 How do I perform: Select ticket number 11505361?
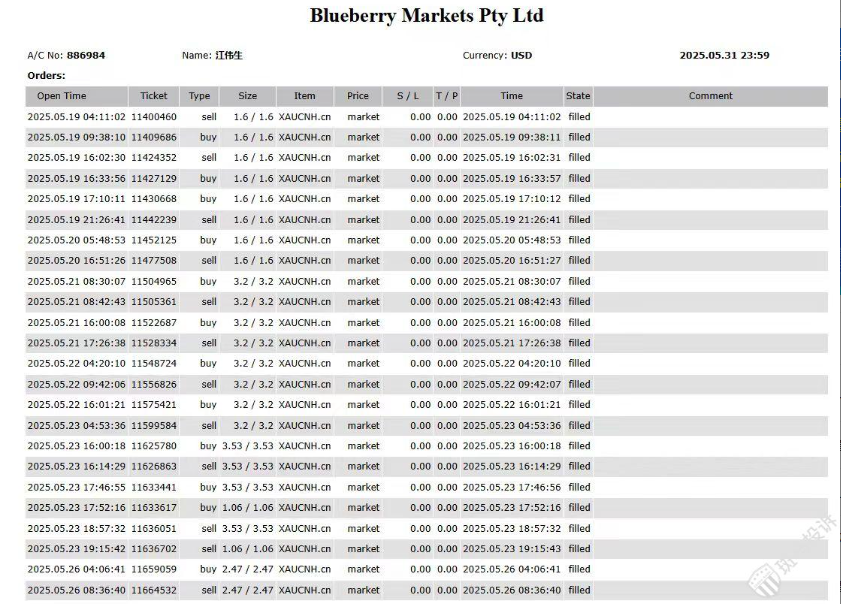[154, 302]
